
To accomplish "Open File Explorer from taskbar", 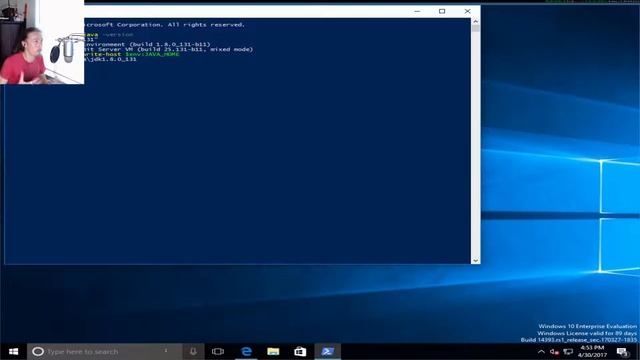I will tap(273, 351).
